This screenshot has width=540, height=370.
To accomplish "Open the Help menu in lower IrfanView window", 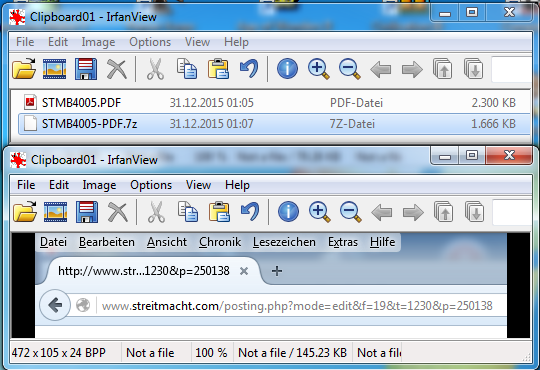I will (237, 185).
